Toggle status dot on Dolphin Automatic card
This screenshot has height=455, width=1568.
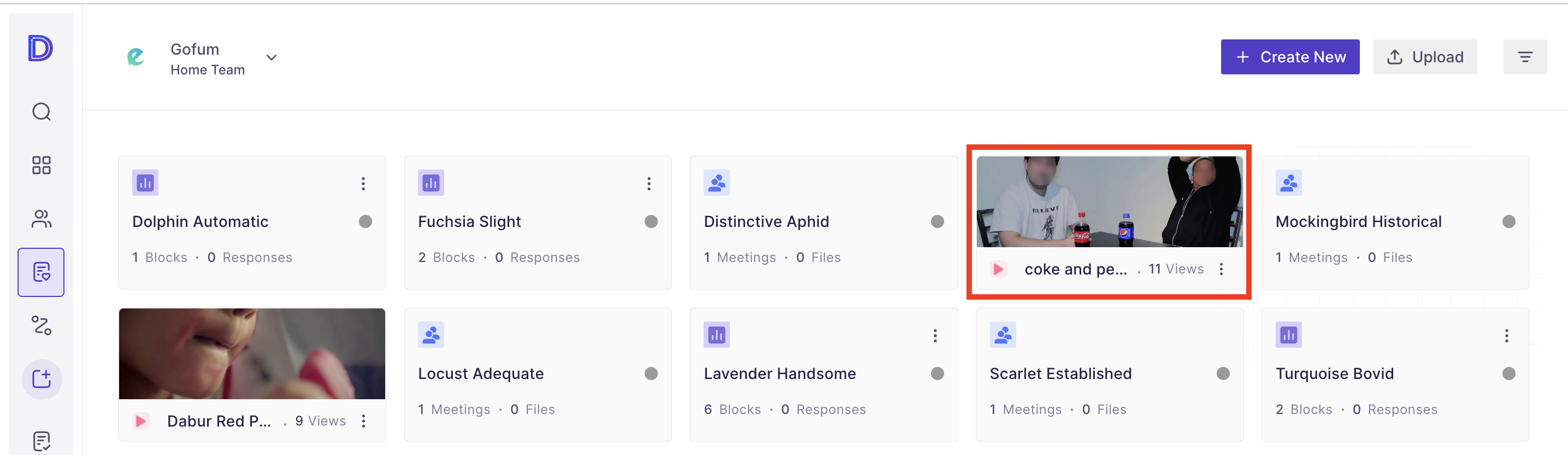(x=365, y=221)
